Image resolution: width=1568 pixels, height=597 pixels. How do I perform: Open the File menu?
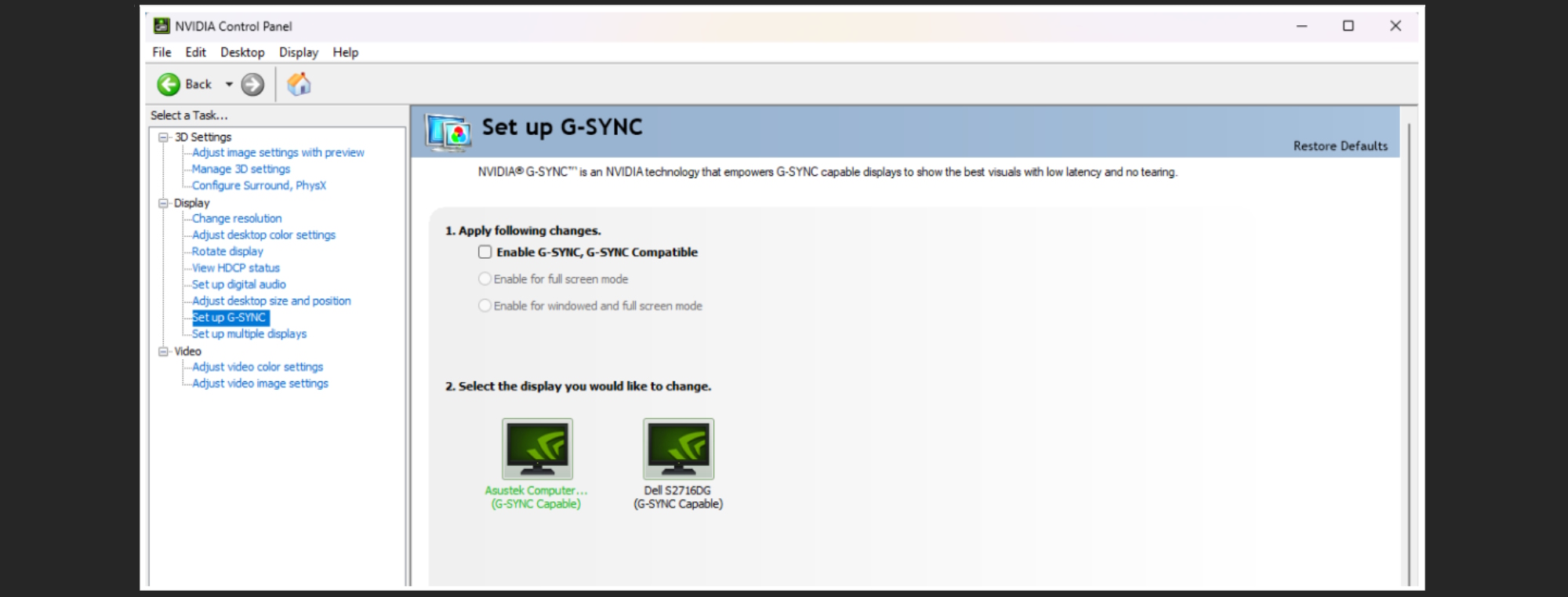(x=162, y=53)
